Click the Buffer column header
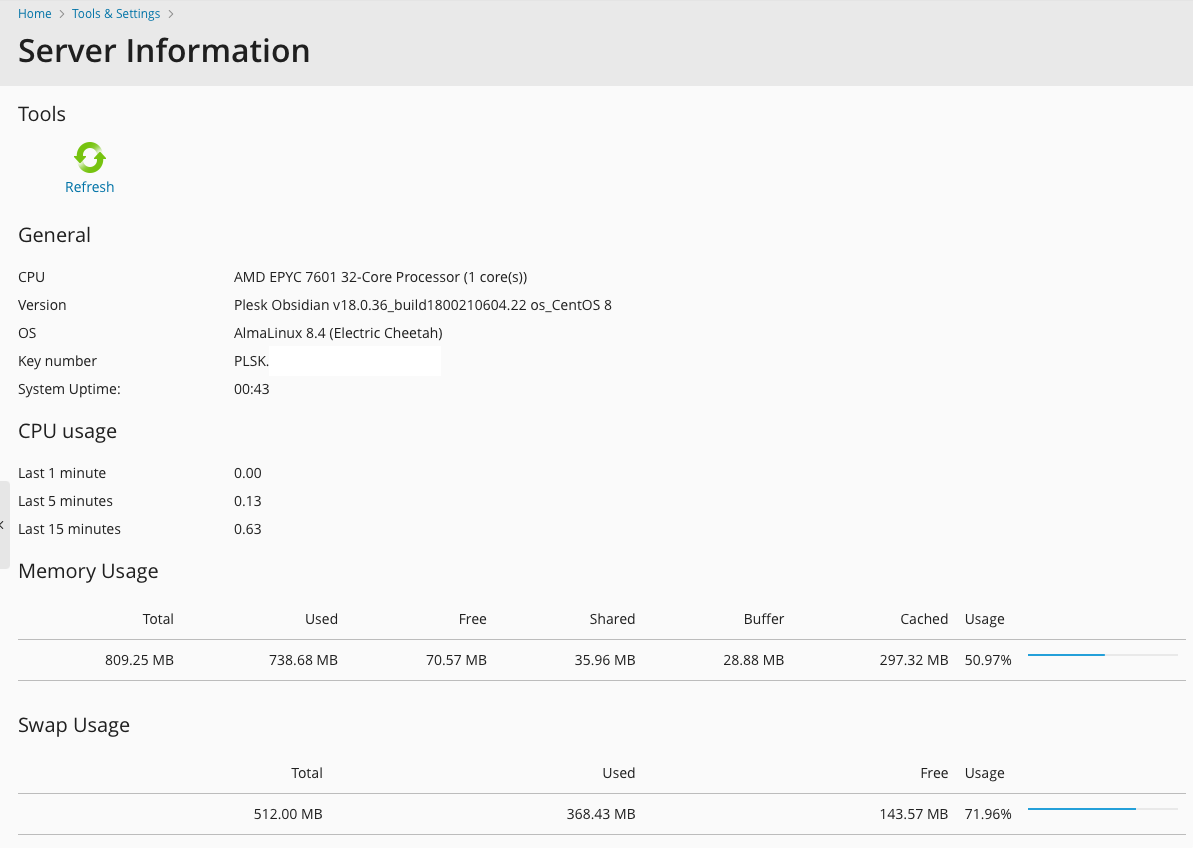Screen dimensions: 1193x848 (763, 619)
